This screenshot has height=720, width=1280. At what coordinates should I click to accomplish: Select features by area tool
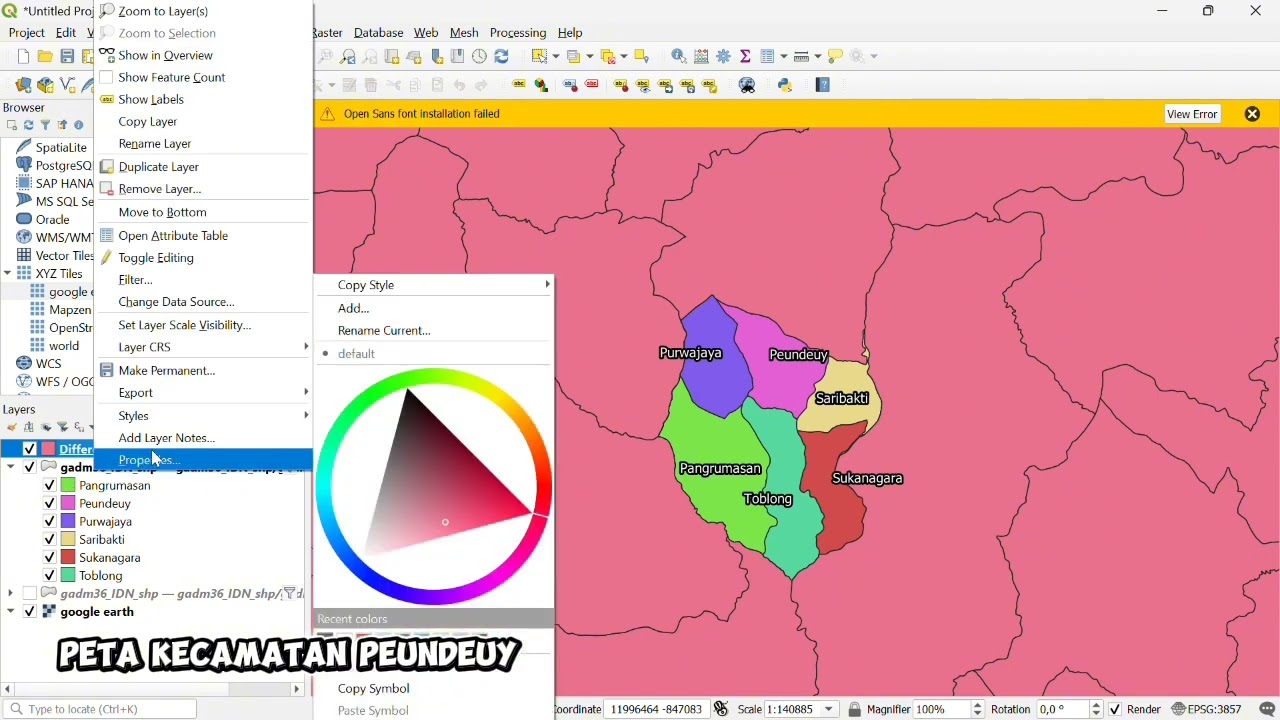click(540, 57)
